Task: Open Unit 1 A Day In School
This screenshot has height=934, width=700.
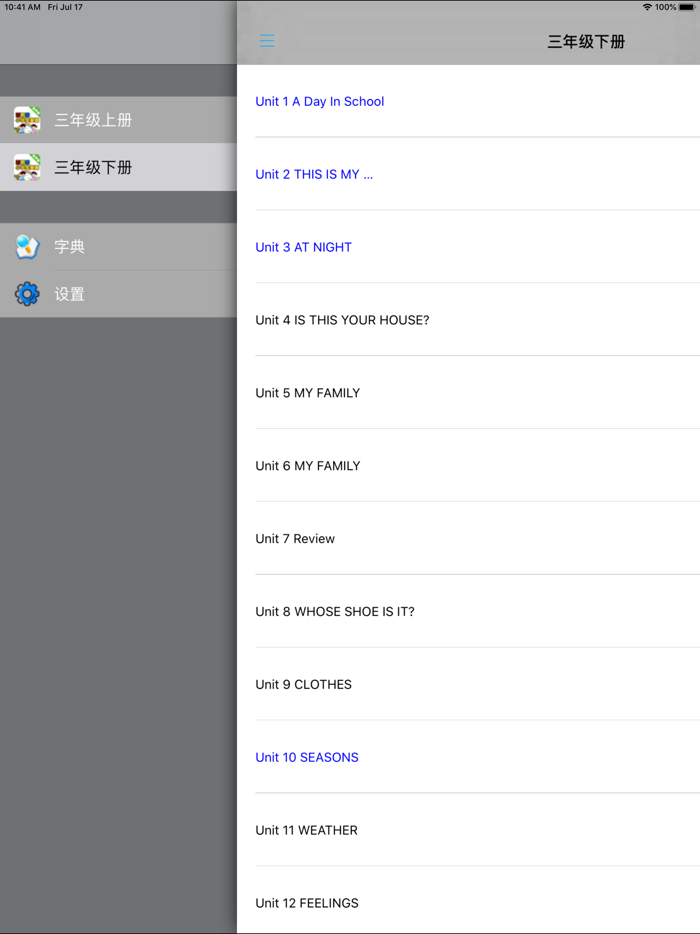Action: (468, 101)
